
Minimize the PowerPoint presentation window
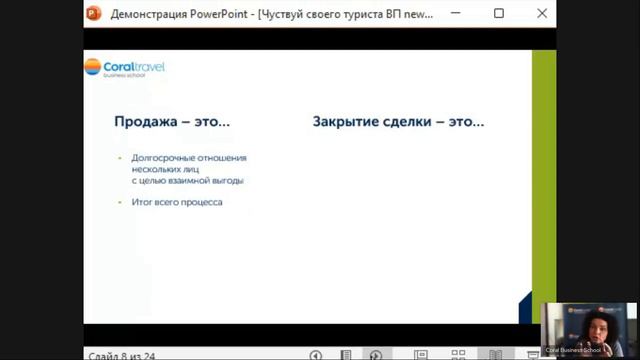[x=456, y=13]
